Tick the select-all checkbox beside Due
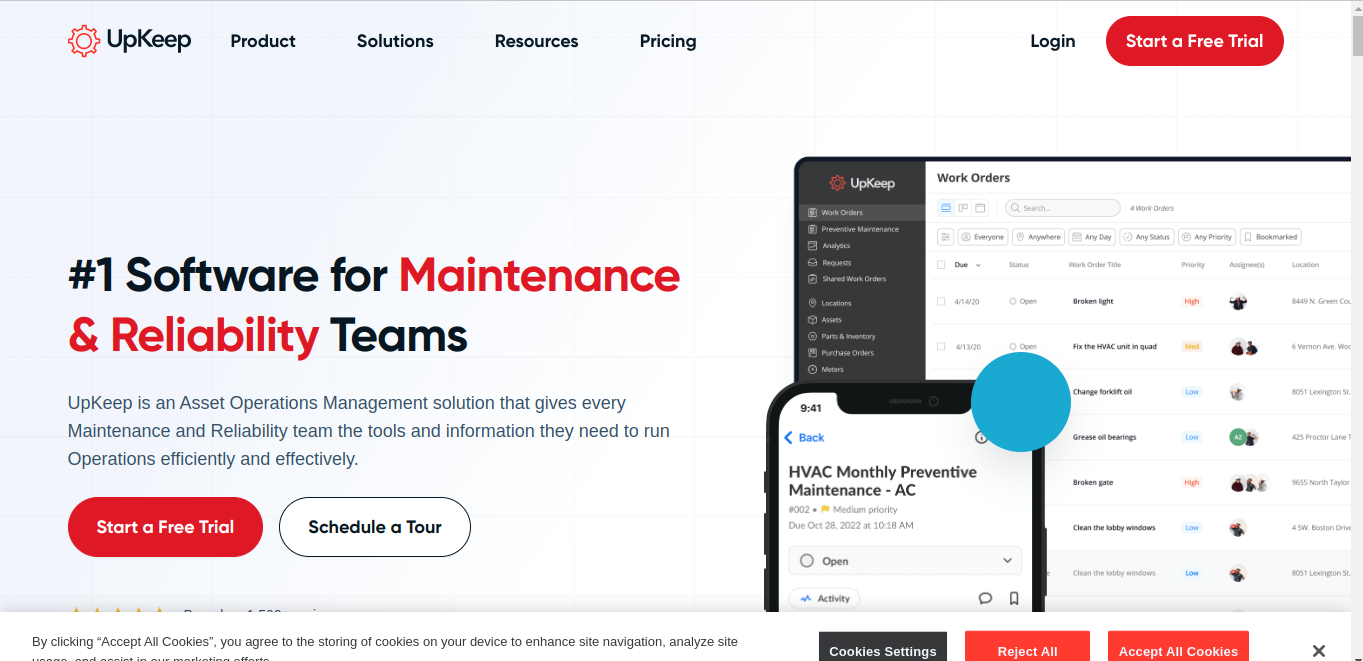The image size is (1363, 661). pos(941,265)
